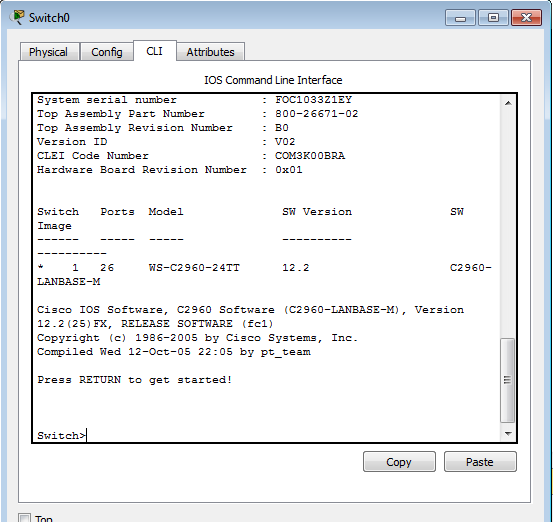The width and height of the screenshot is (553, 522).
Task: Click the 'SW Version' column header
Action: (x=317, y=212)
